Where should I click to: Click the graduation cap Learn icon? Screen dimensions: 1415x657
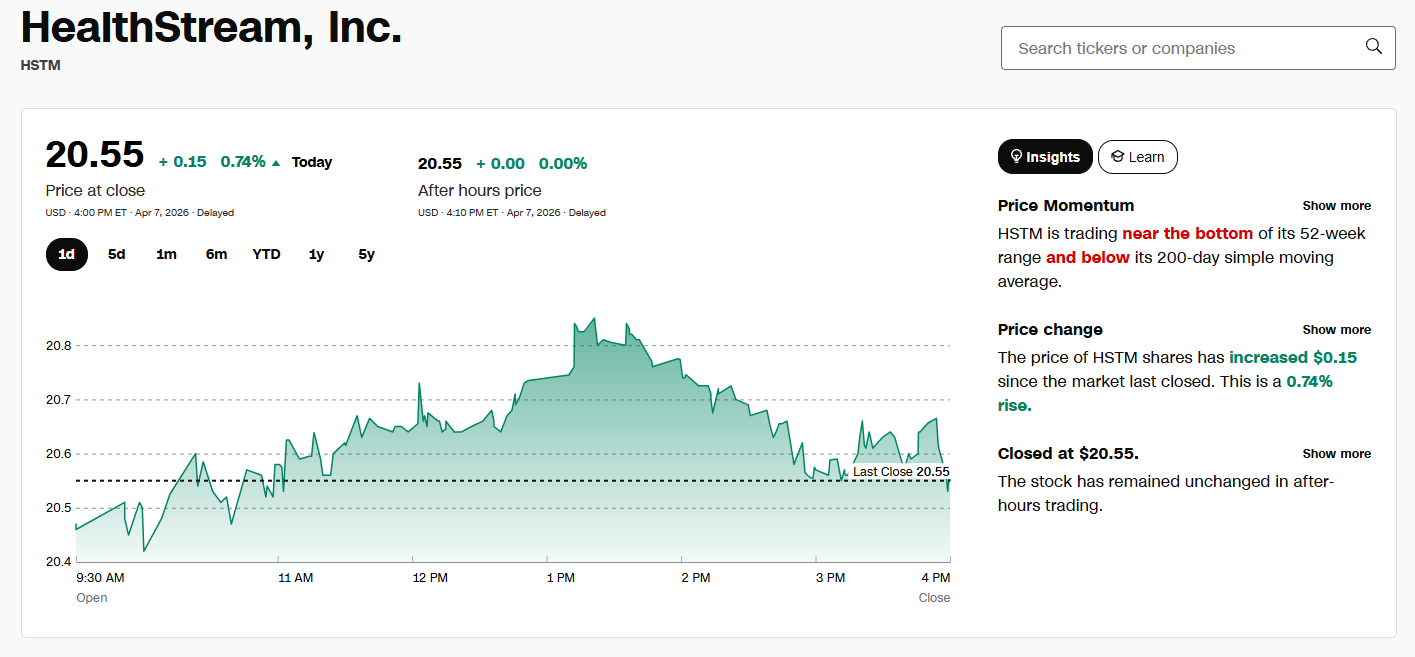(1117, 157)
